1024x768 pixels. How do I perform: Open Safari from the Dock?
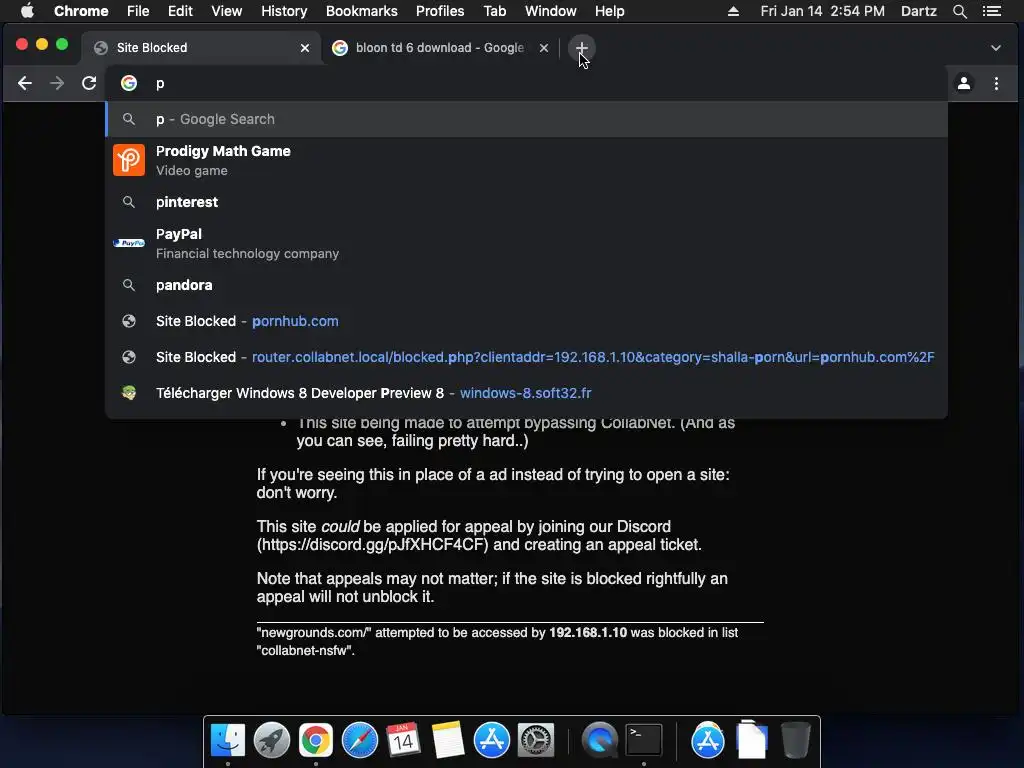360,740
